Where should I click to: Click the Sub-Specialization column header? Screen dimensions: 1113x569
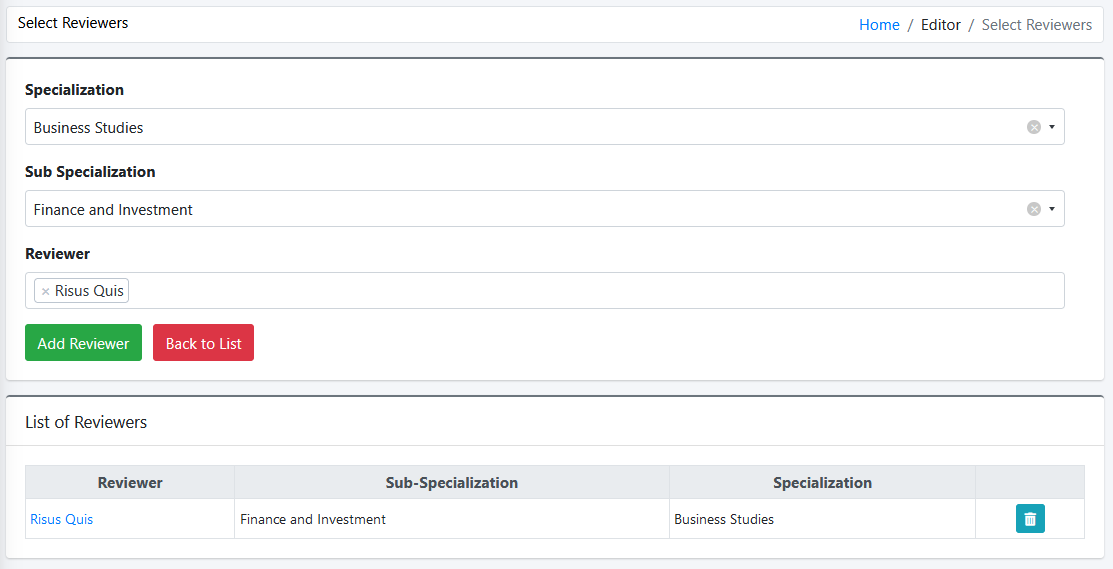pyautogui.click(x=451, y=482)
